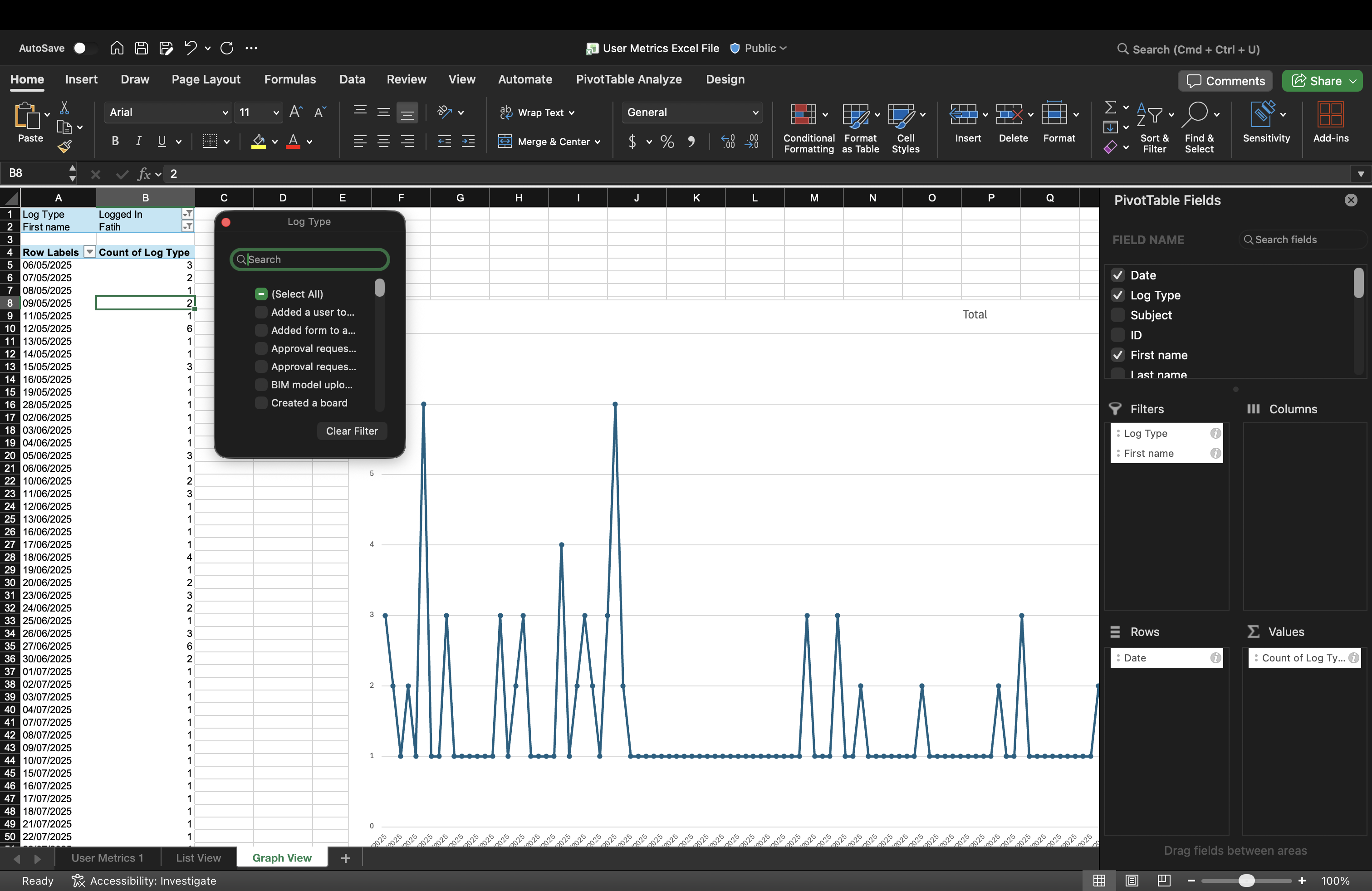Click the Undo arrow icon
The width and height of the screenshot is (1372, 891).
tap(190, 48)
